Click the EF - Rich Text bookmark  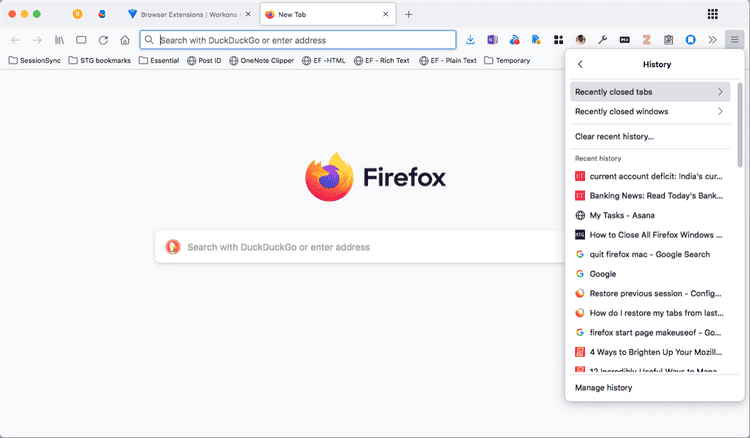click(x=382, y=61)
